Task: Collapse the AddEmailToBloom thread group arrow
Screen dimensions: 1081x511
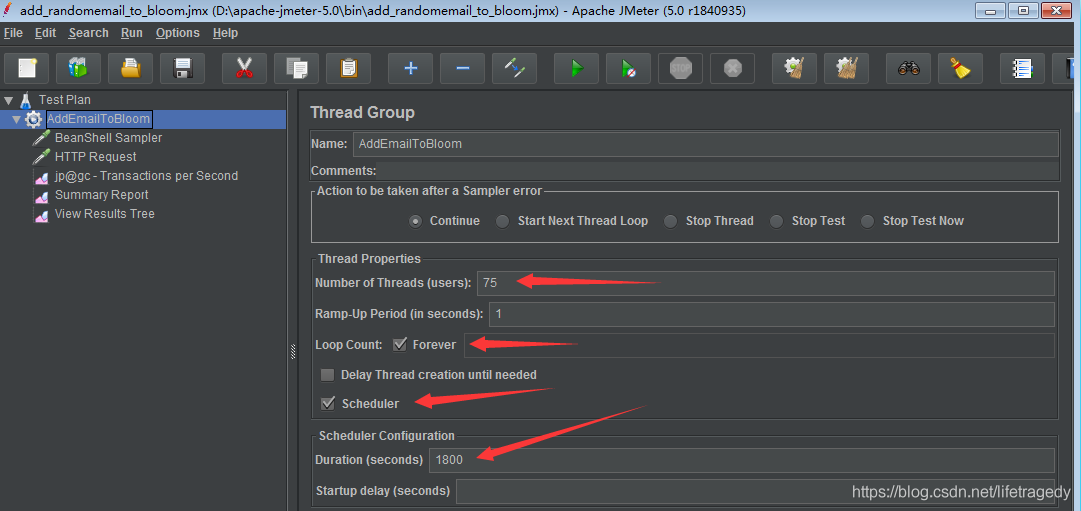Action: [x=17, y=119]
